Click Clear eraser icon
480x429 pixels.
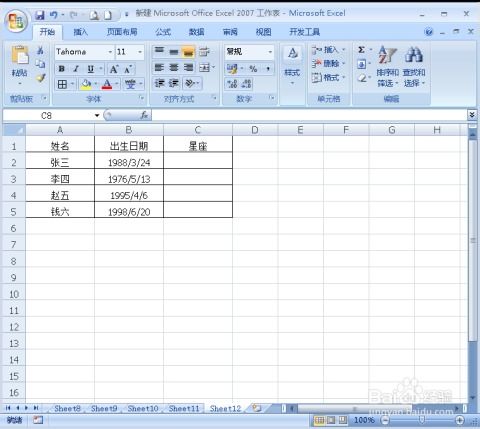click(361, 78)
